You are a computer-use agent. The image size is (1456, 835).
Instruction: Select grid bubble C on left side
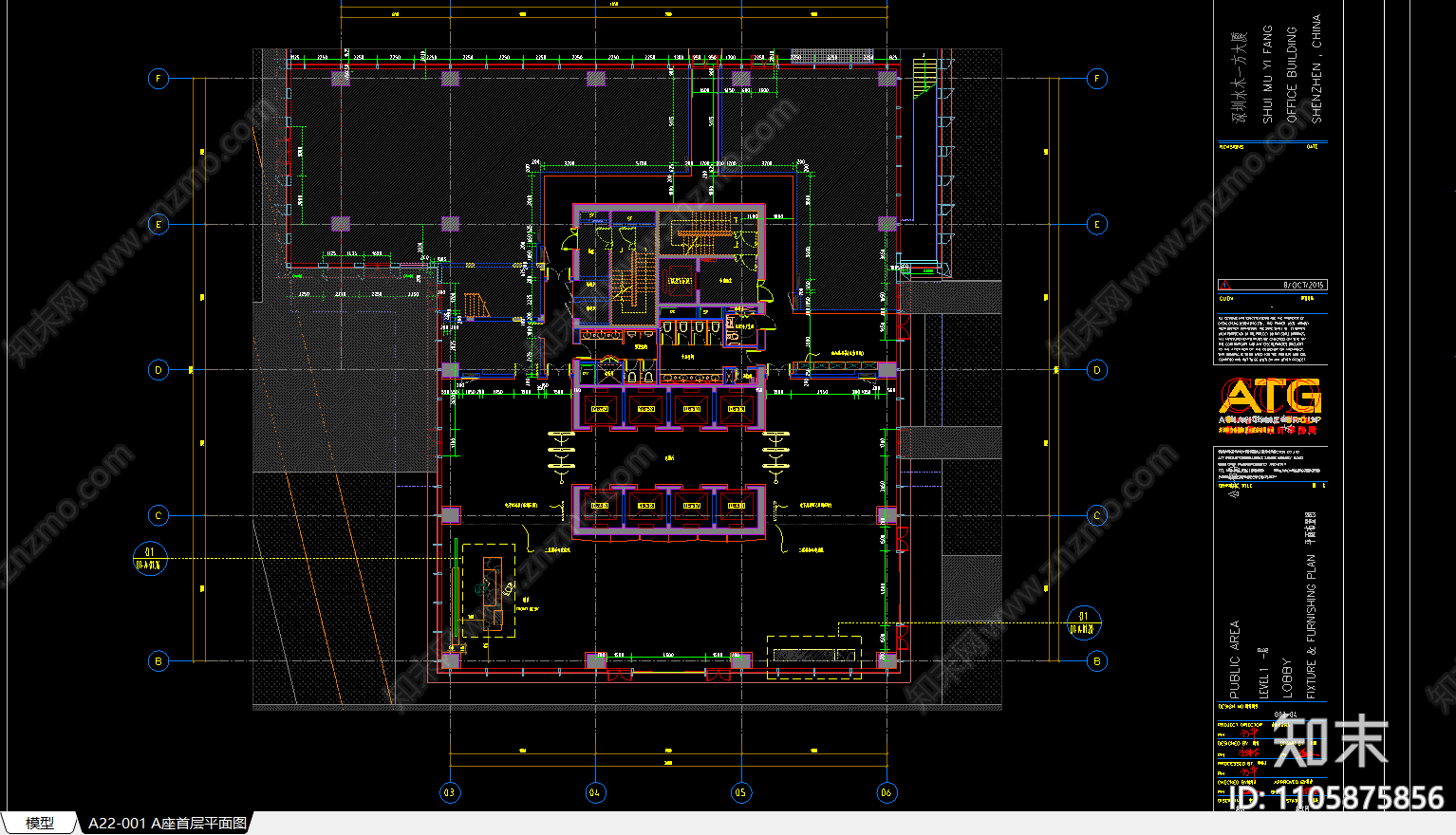click(159, 516)
